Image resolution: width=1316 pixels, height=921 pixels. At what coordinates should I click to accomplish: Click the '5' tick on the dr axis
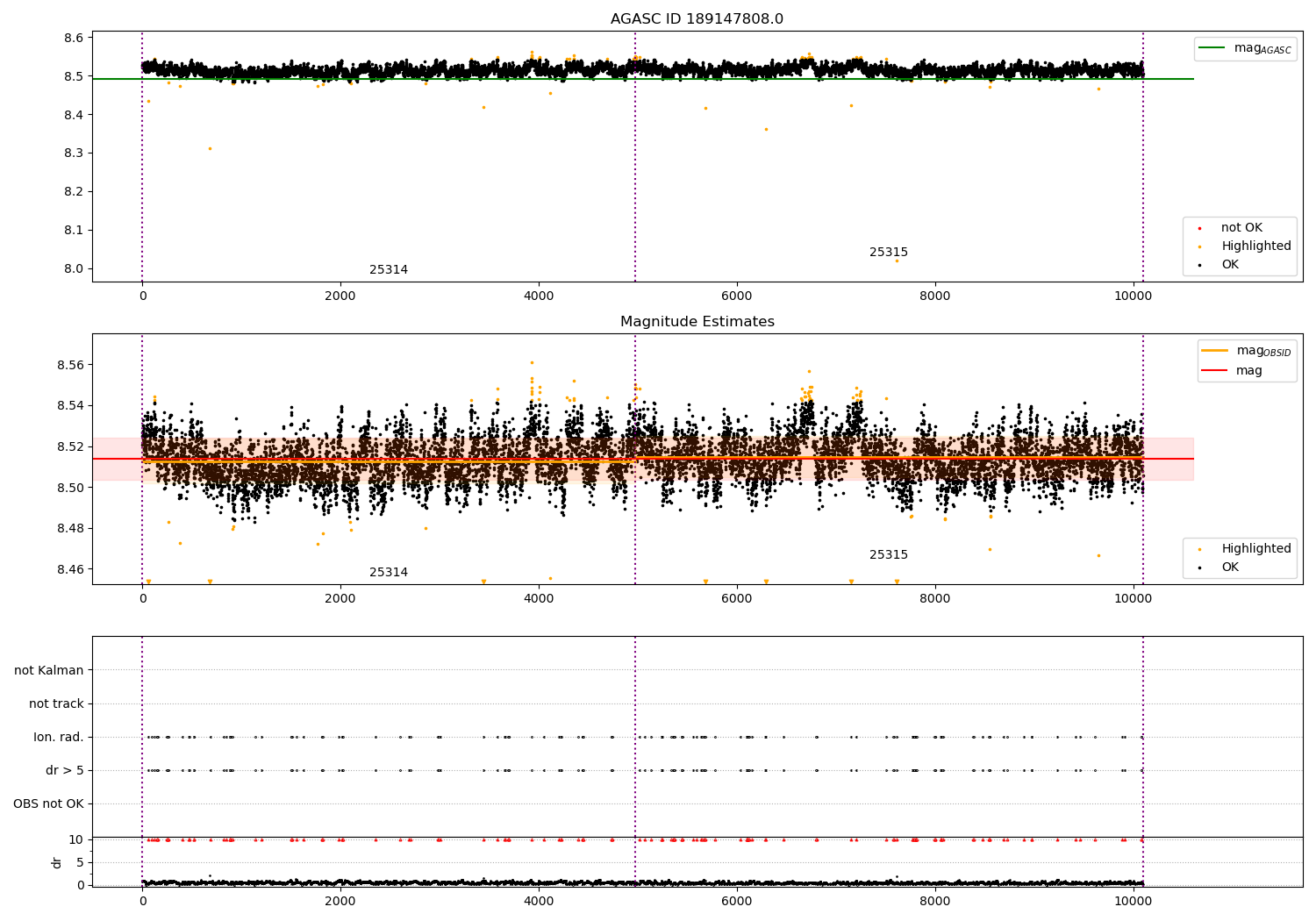tap(80, 863)
